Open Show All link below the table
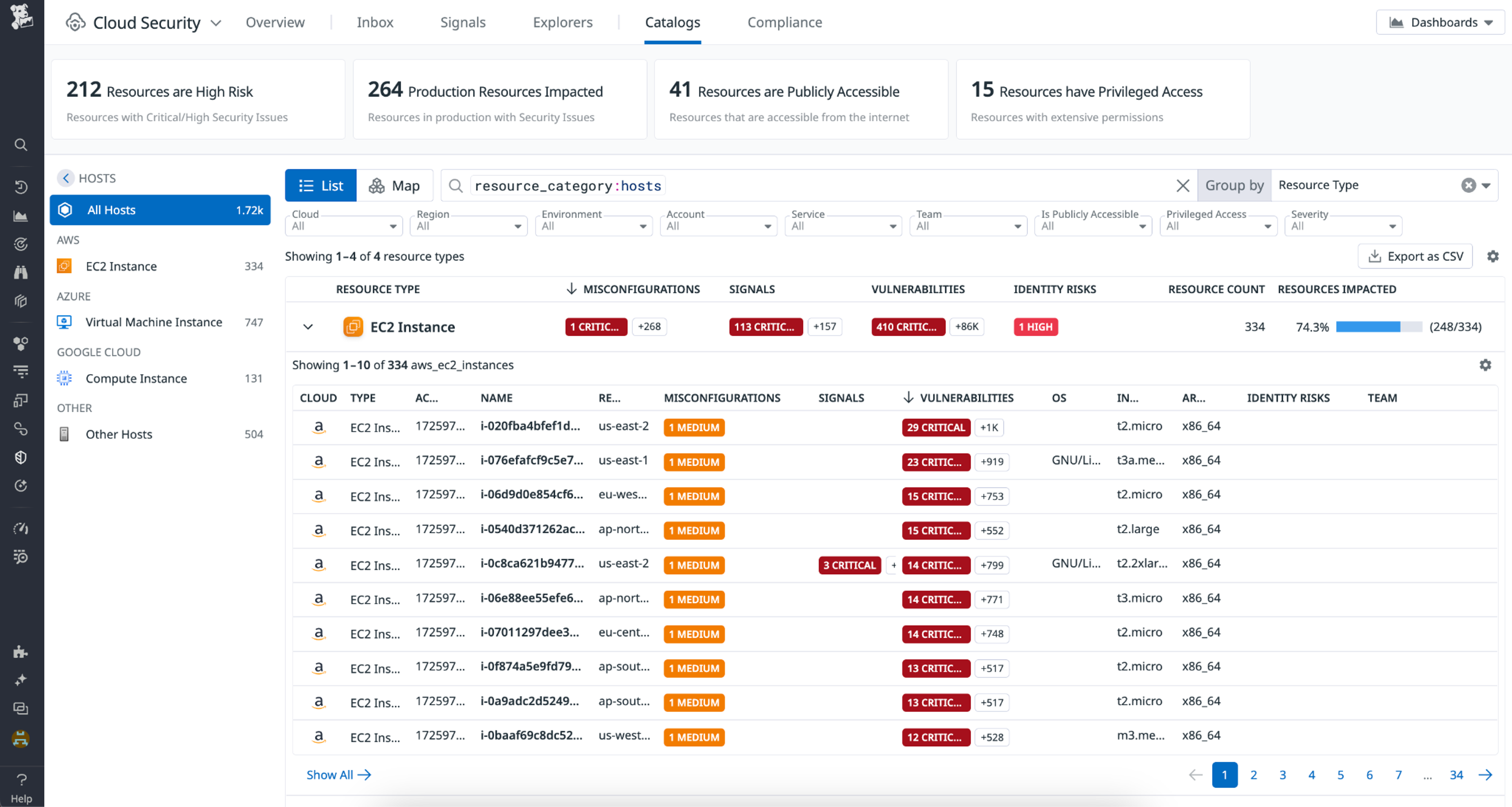The height and width of the screenshot is (807, 1512). (339, 774)
